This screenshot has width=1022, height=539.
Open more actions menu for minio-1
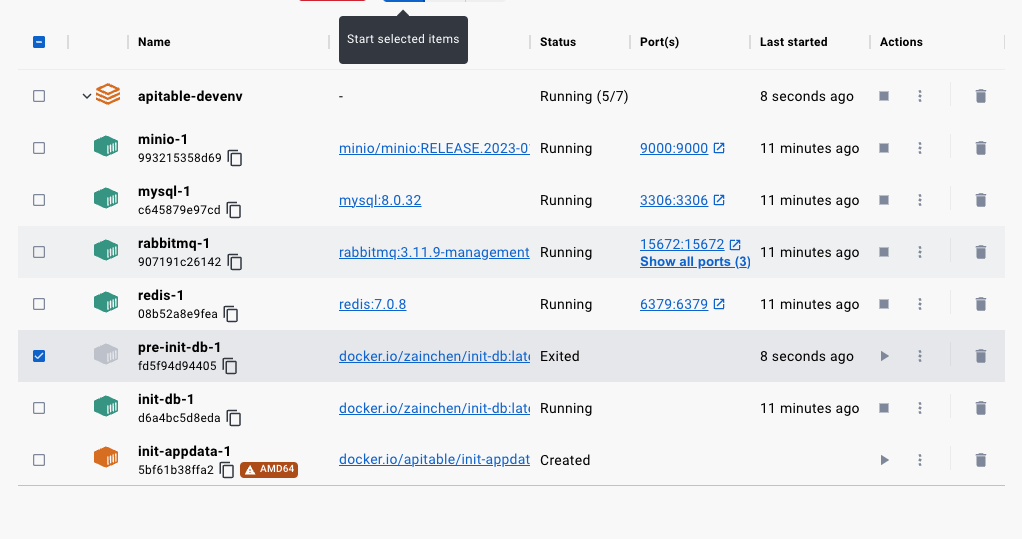[920, 149]
